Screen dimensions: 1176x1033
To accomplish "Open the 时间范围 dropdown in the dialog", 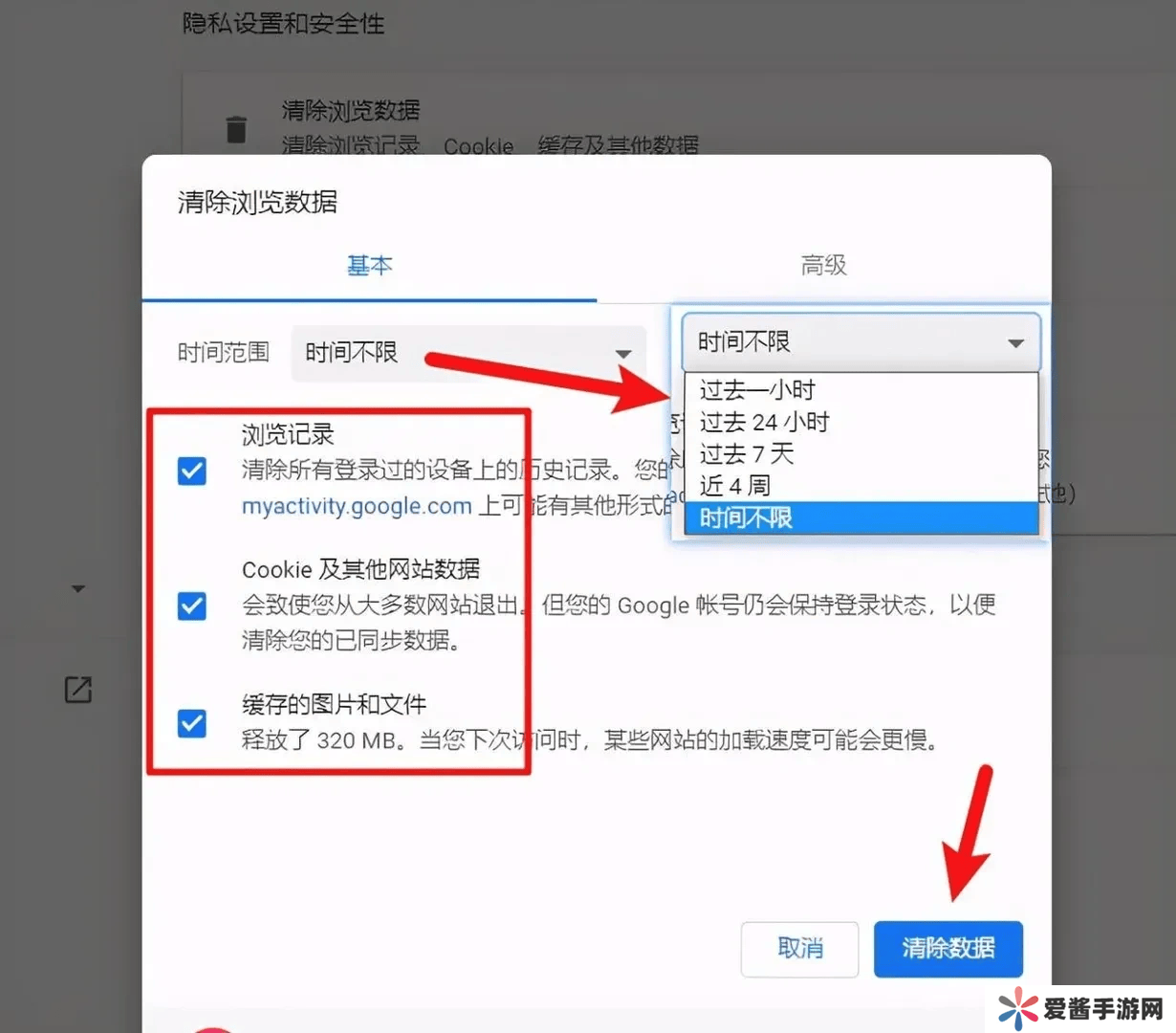I will click(468, 353).
